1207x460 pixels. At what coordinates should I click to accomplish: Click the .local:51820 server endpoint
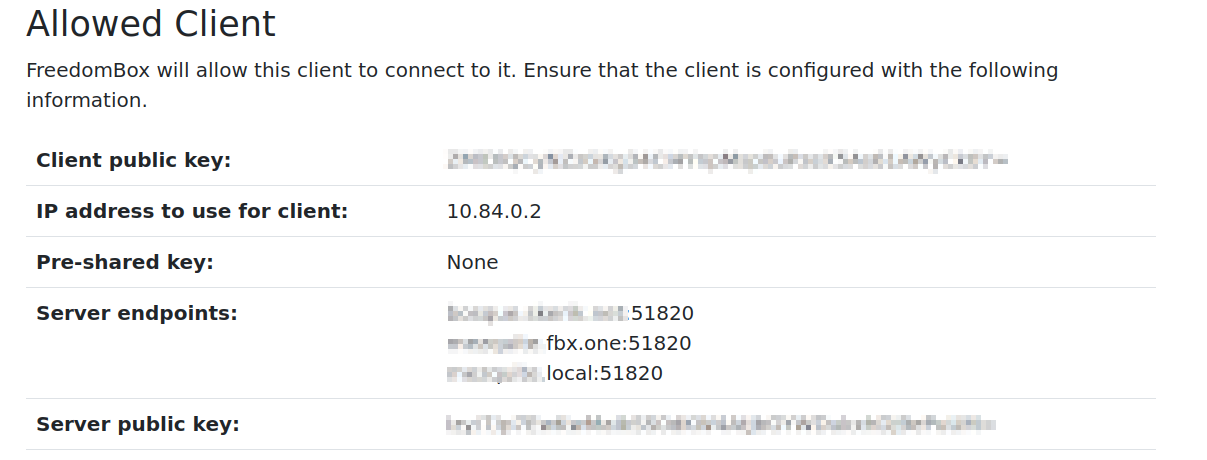(x=555, y=373)
